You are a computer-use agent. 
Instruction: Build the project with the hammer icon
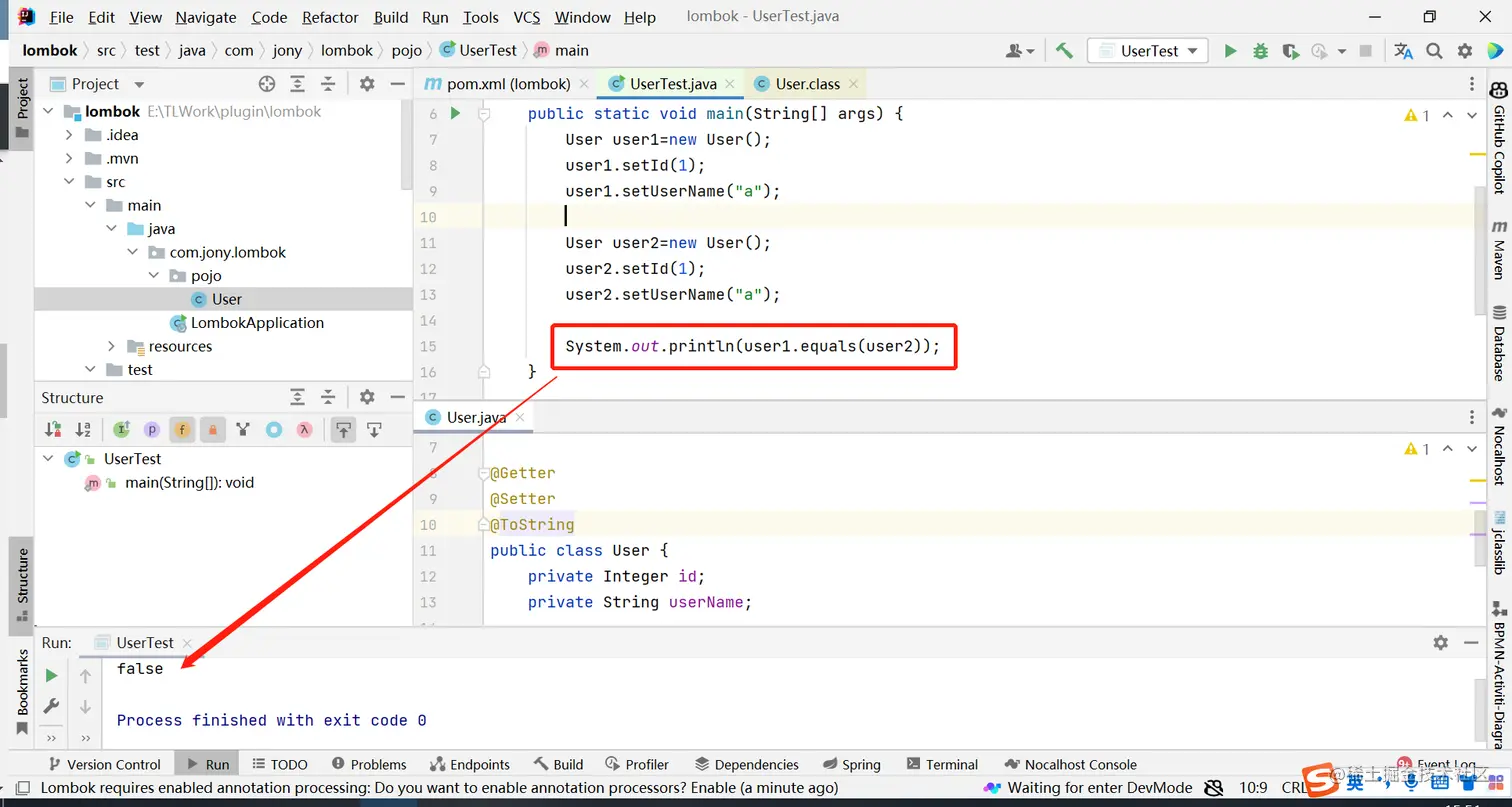(1064, 51)
